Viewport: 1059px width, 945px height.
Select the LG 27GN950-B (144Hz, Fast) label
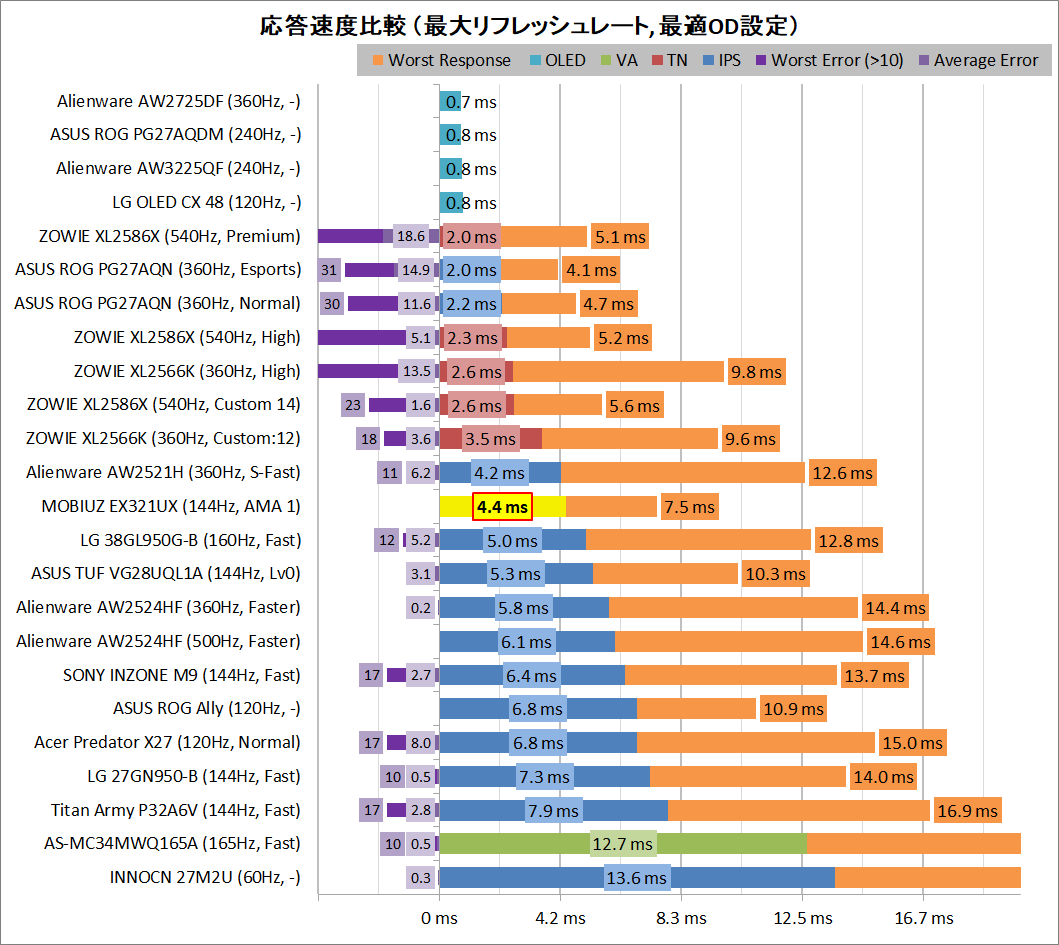tap(194, 776)
